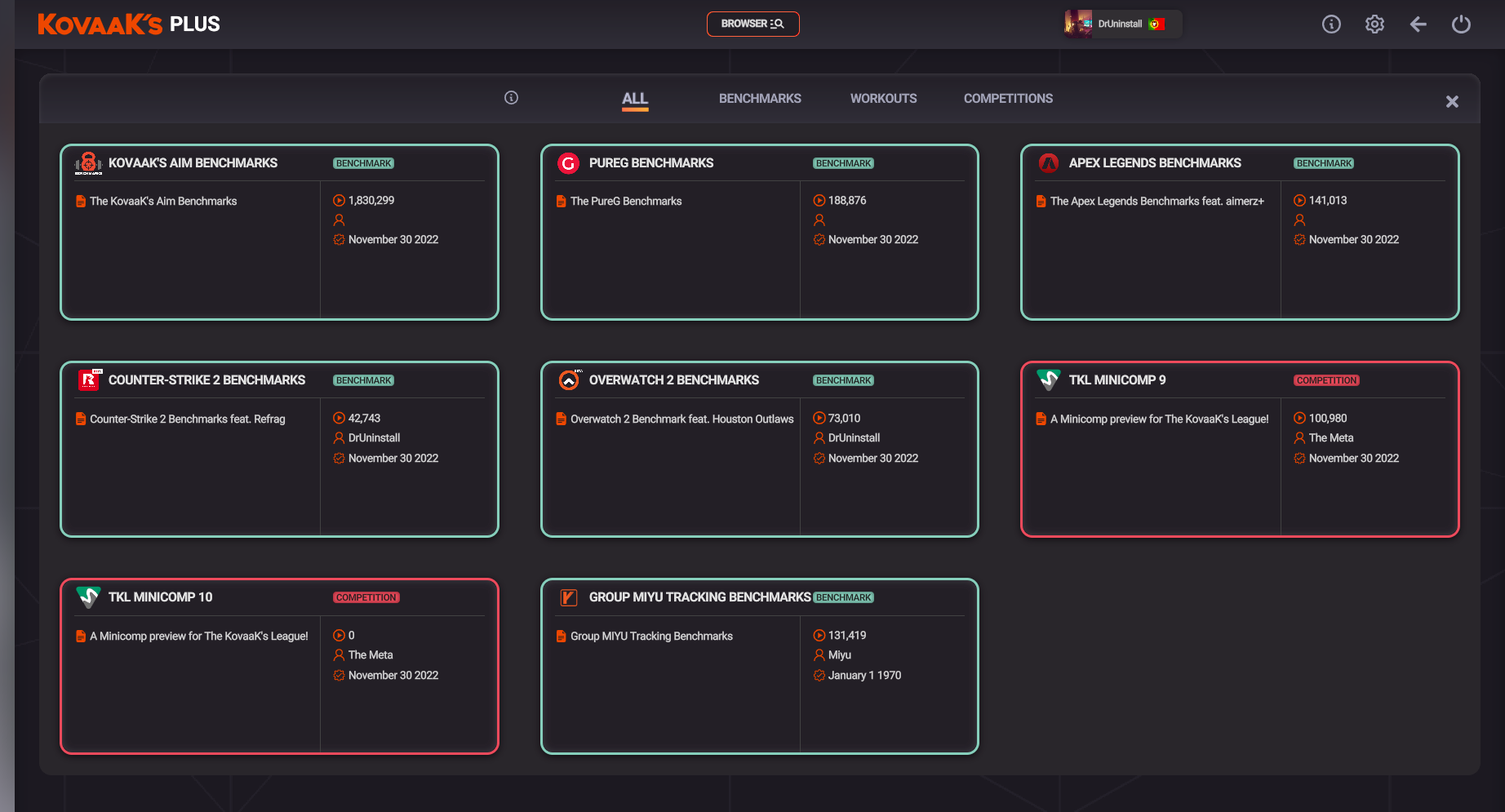Click the COMPETITION badge on TKL Minicomp 10

click(x=366, y=597)
